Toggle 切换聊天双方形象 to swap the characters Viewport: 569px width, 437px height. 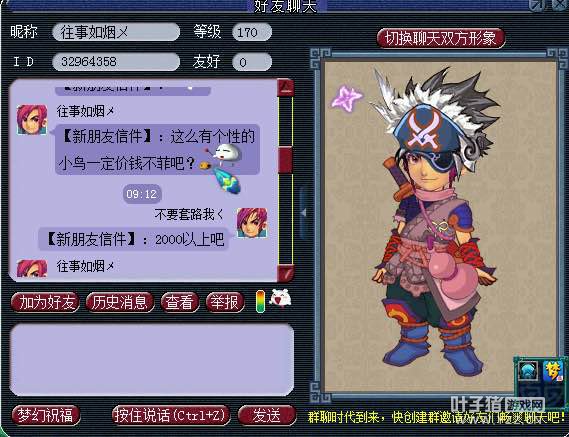point(441,38)
